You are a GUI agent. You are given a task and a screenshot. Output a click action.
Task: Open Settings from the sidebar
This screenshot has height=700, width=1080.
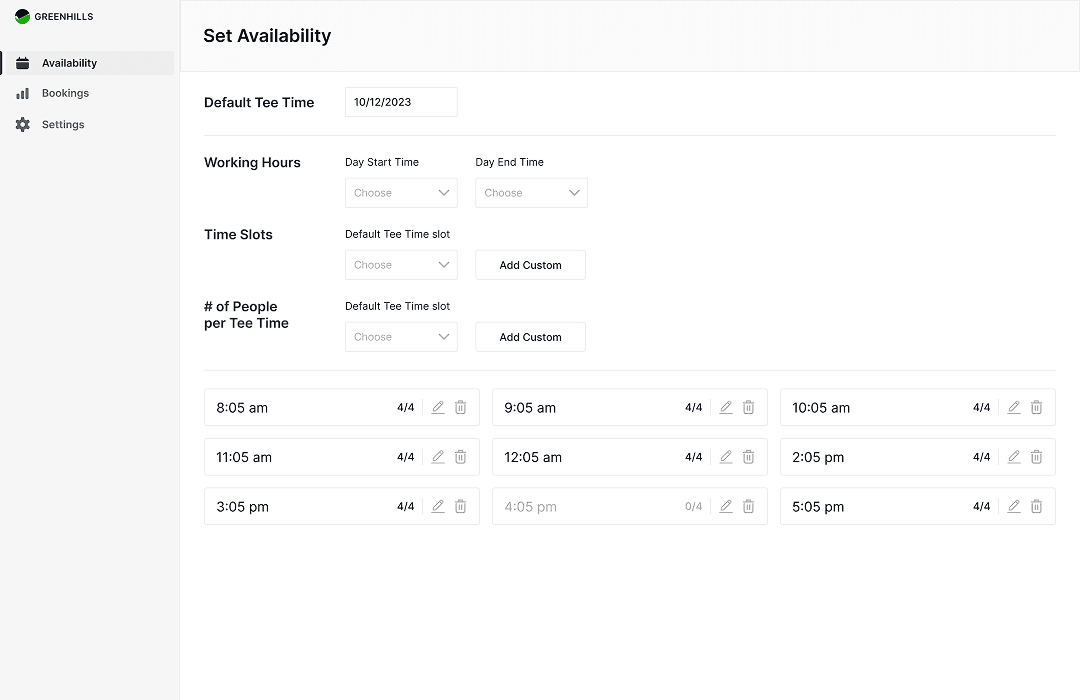coord(63,125)
